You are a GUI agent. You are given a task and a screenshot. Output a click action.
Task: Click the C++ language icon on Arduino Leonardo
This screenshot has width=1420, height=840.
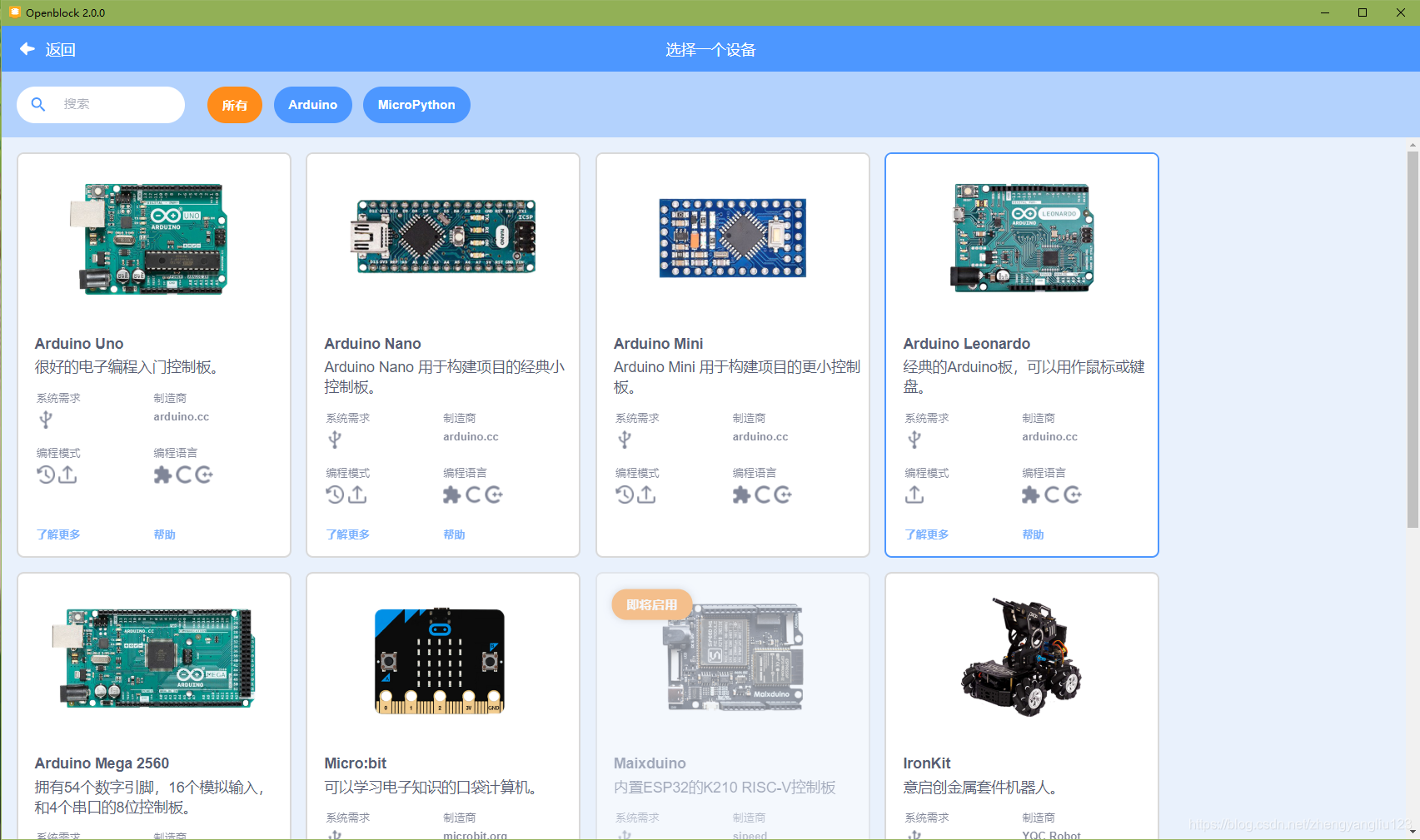1074,495
